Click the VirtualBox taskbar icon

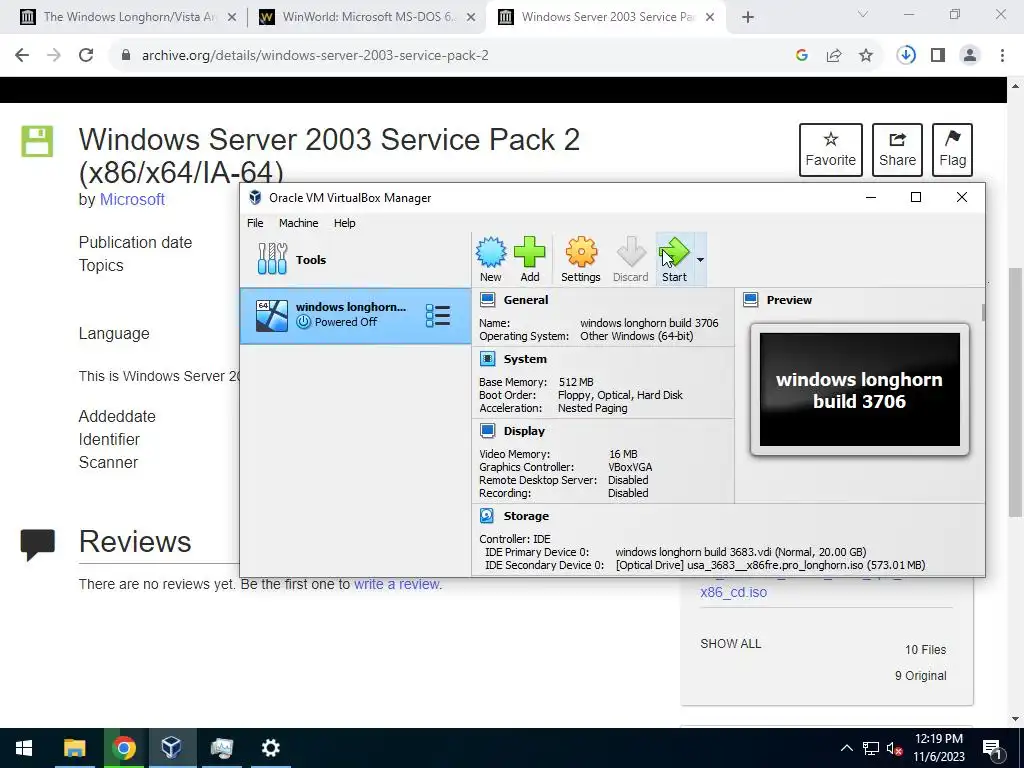[172, 748]
